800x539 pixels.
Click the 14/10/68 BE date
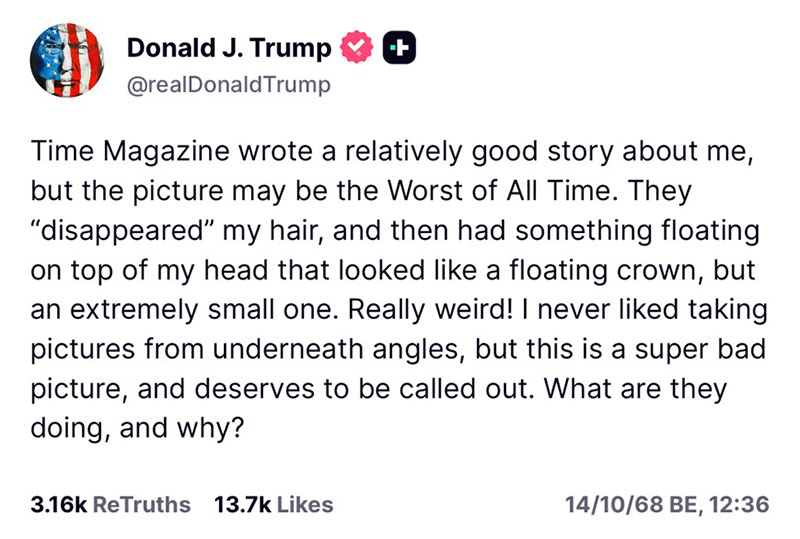tap(630, 504)
